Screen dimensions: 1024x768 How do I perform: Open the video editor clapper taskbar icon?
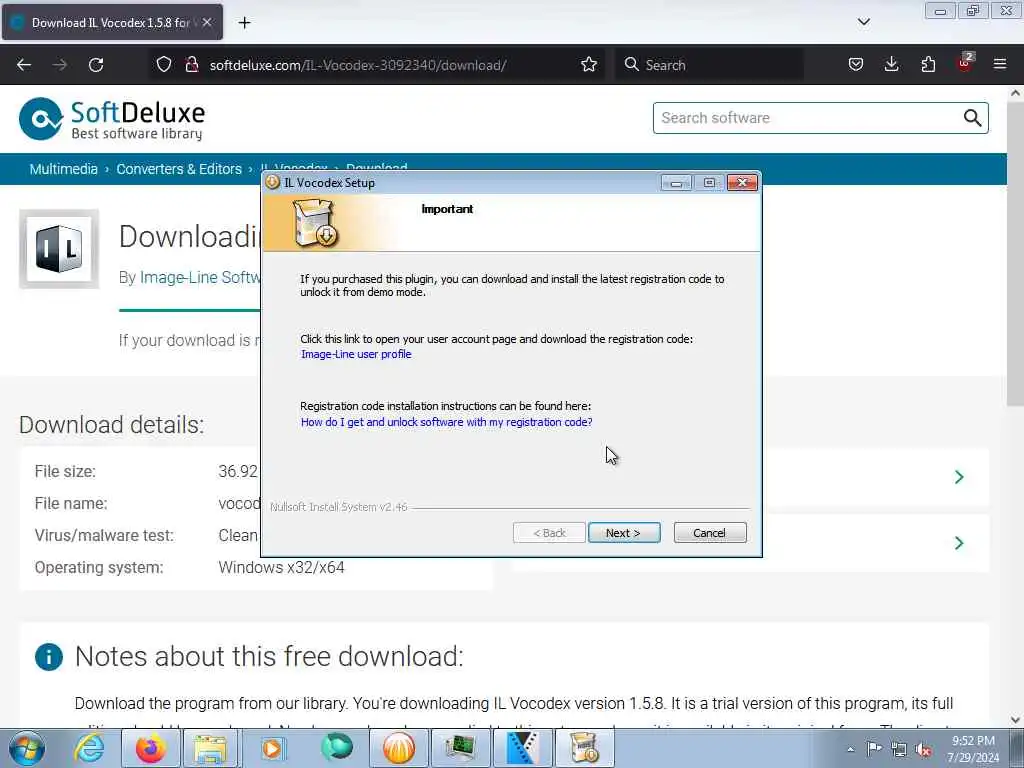522,748
